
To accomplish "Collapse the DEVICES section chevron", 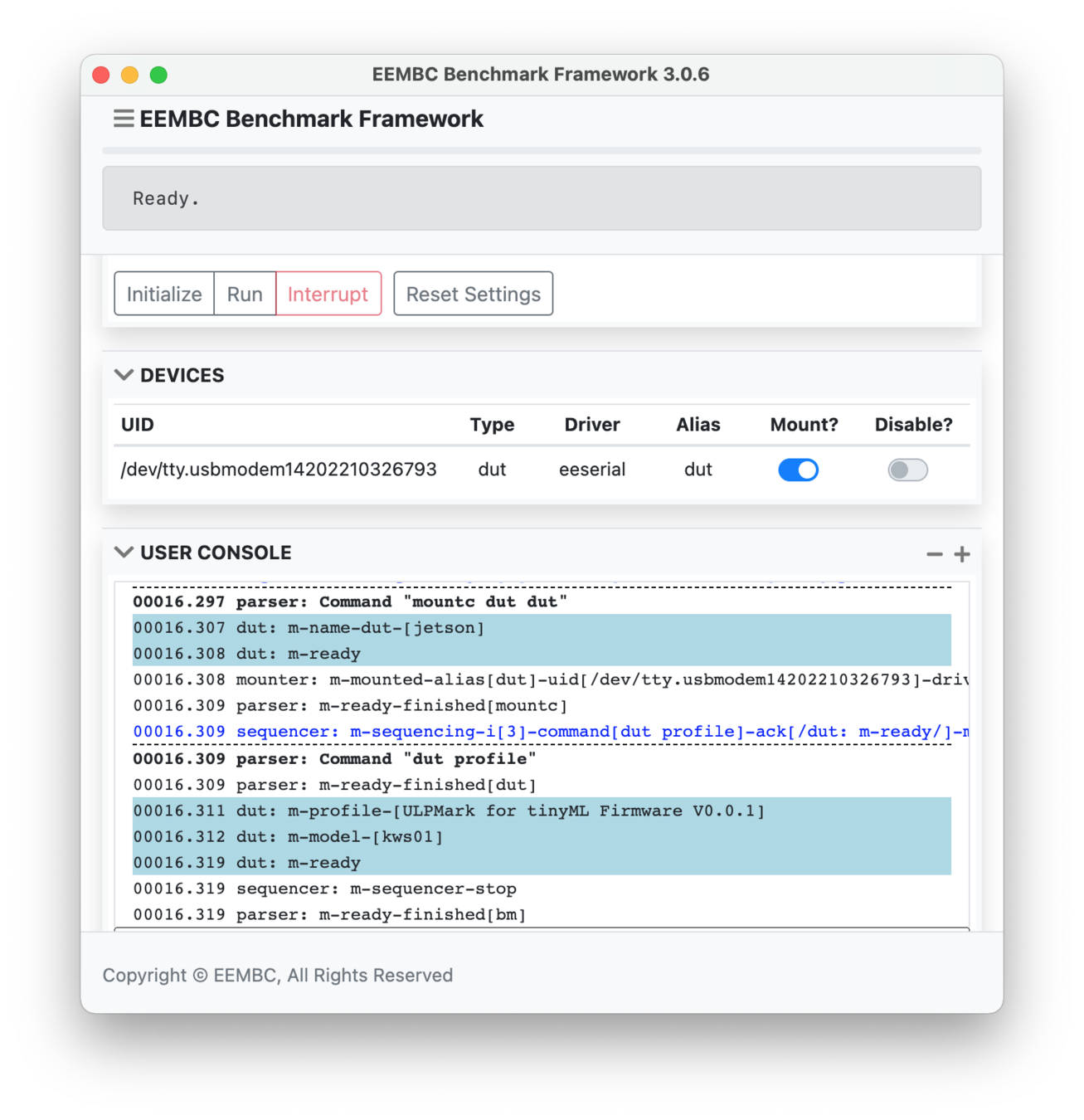I will tap(124, 375).
